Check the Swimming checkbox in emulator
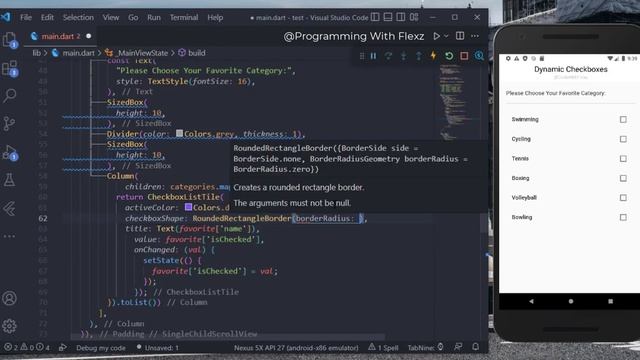 click(623, 120)
